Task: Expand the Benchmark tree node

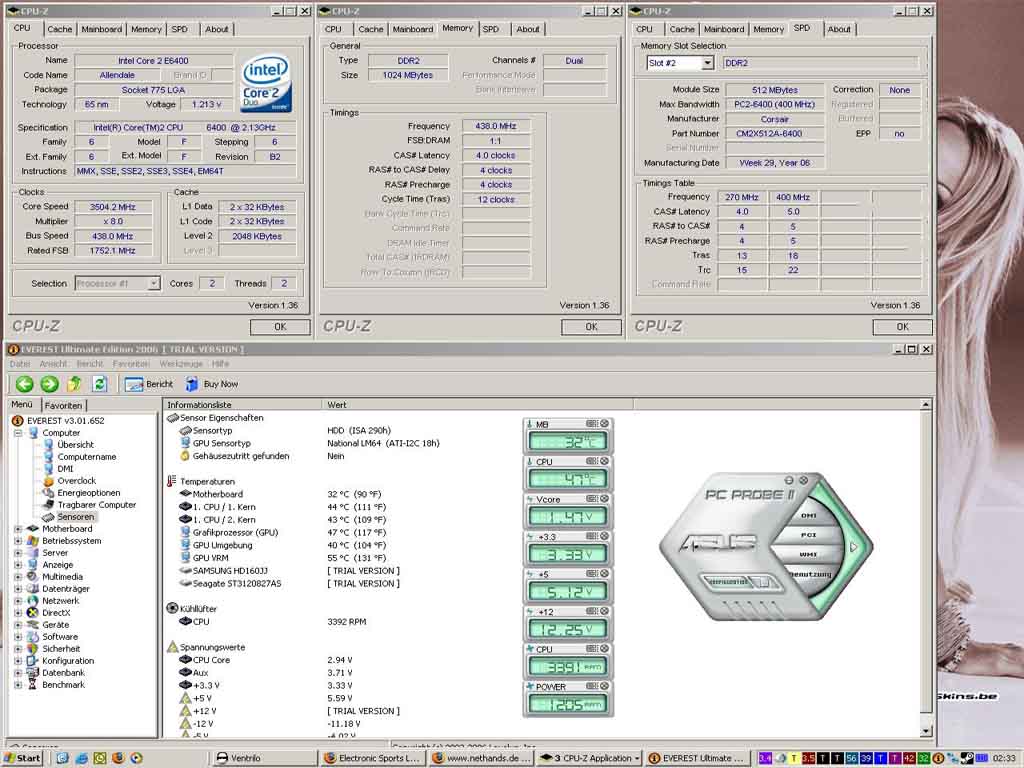Action: click(x=18, y=685)
